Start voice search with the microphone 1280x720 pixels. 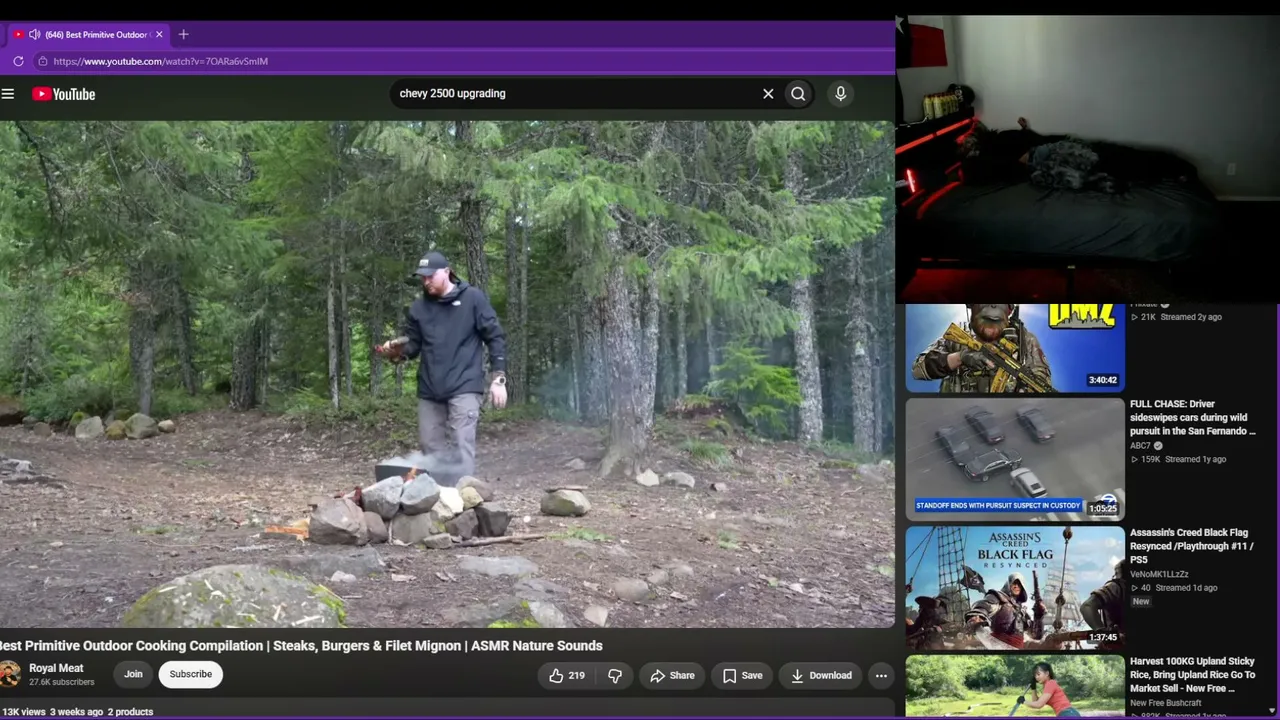click(840, 94)
